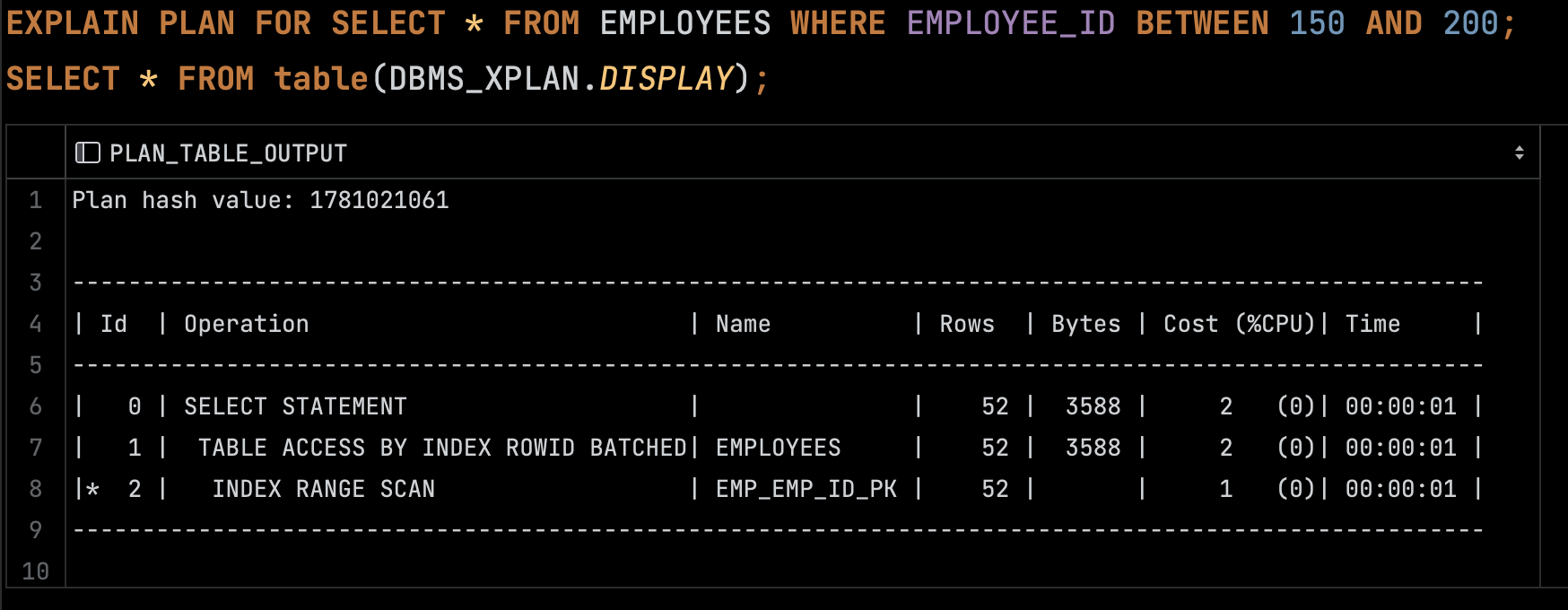
Task: Select the PLAN_TABLE_OUTPUT column header
Action: [x=803, y=152]
